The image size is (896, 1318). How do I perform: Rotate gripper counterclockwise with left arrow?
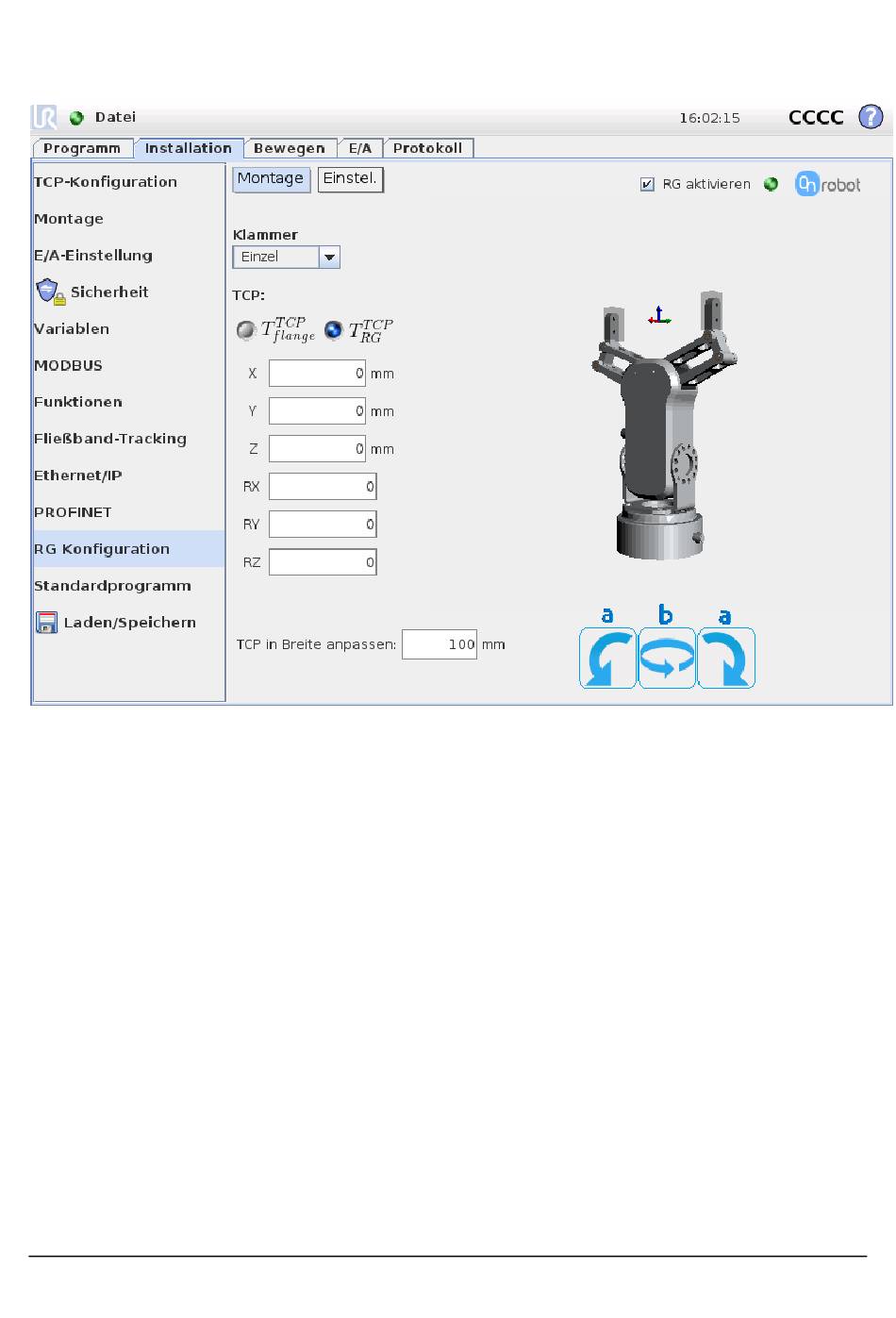607,658
